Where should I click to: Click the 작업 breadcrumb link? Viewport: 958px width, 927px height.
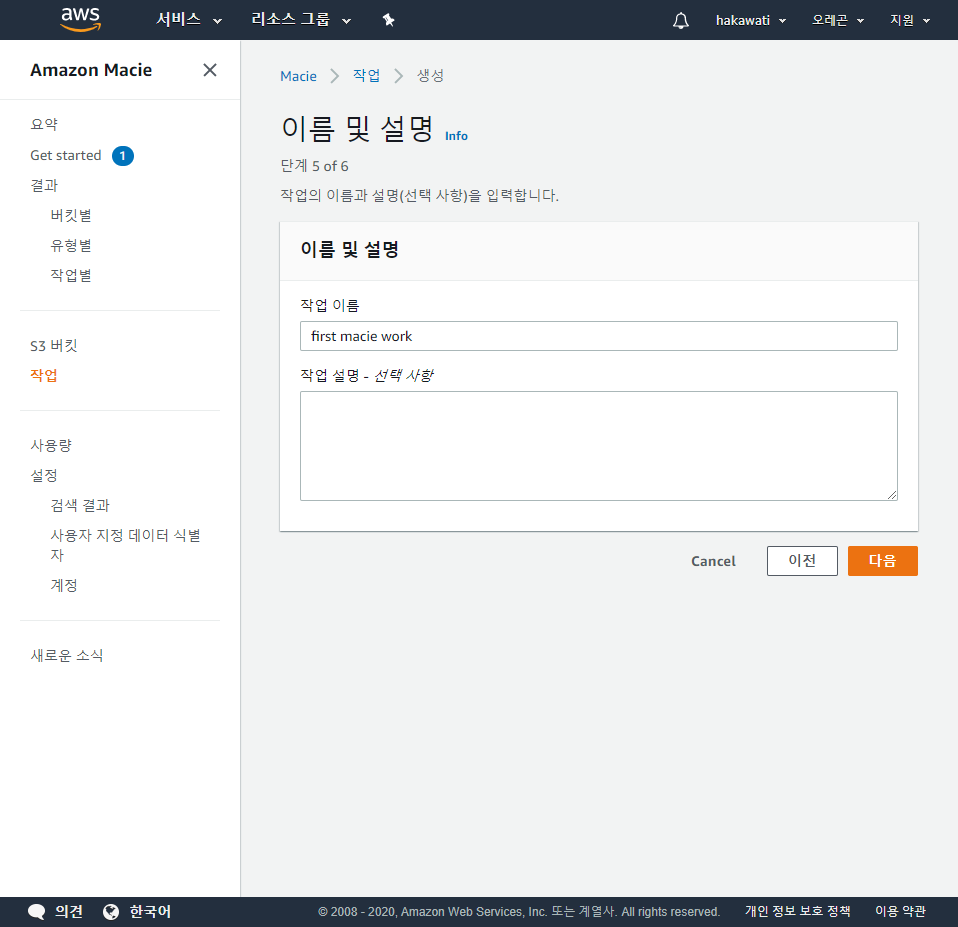click(367, 76)
